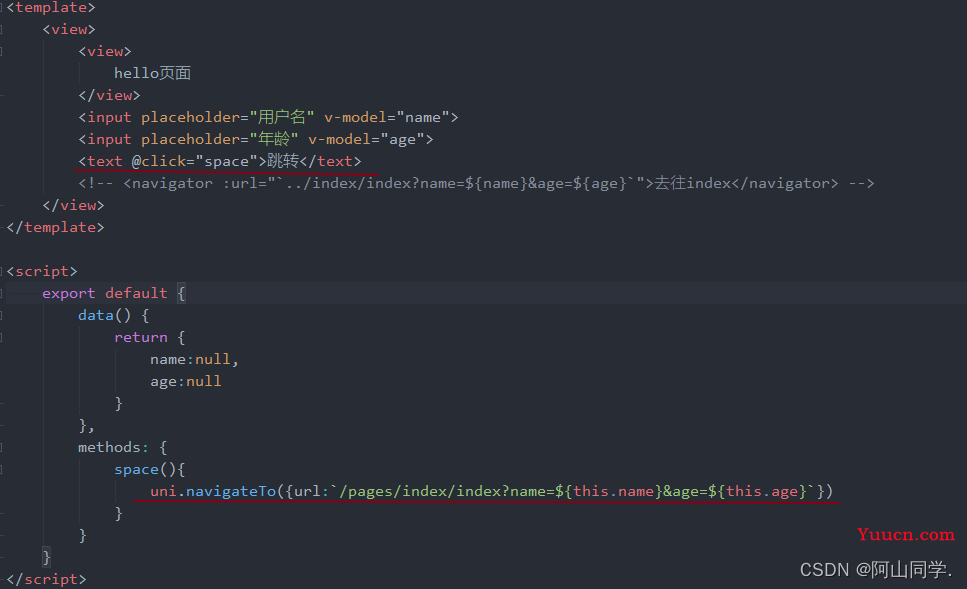Click the 'uni' object in navigateTo call
The image size is (967, 589).
(x=163, y=492)
